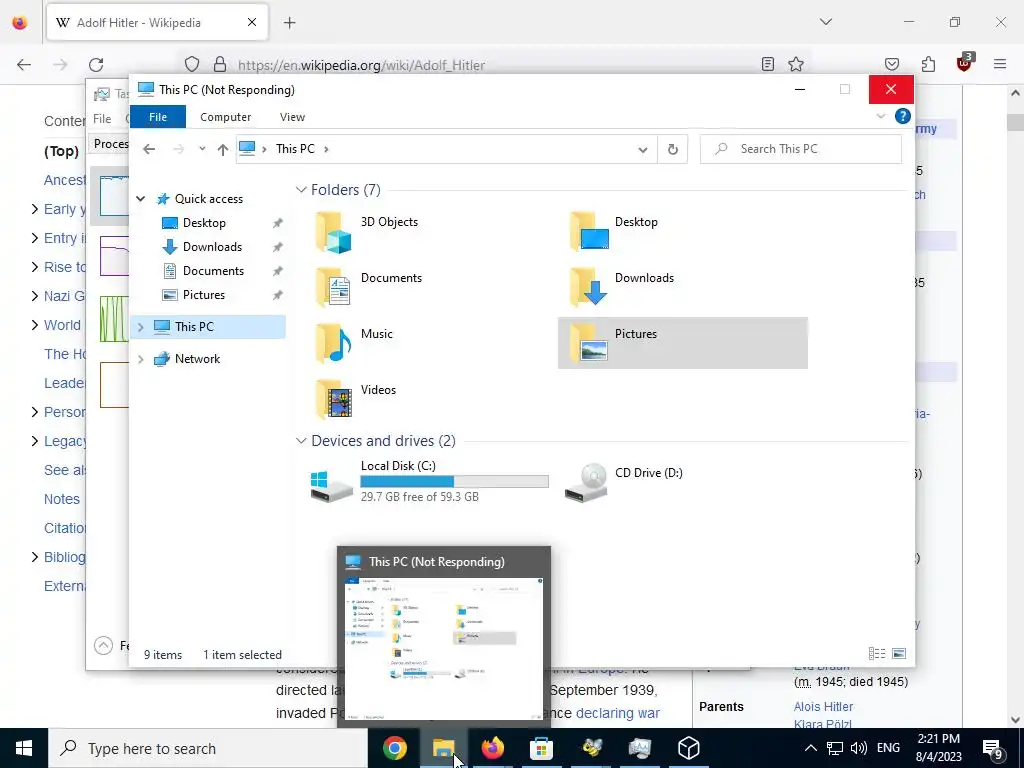Select Adolf Hitler Wikipedia browser tab
The width and height of the screenshot is (1024, 768).
157,23
